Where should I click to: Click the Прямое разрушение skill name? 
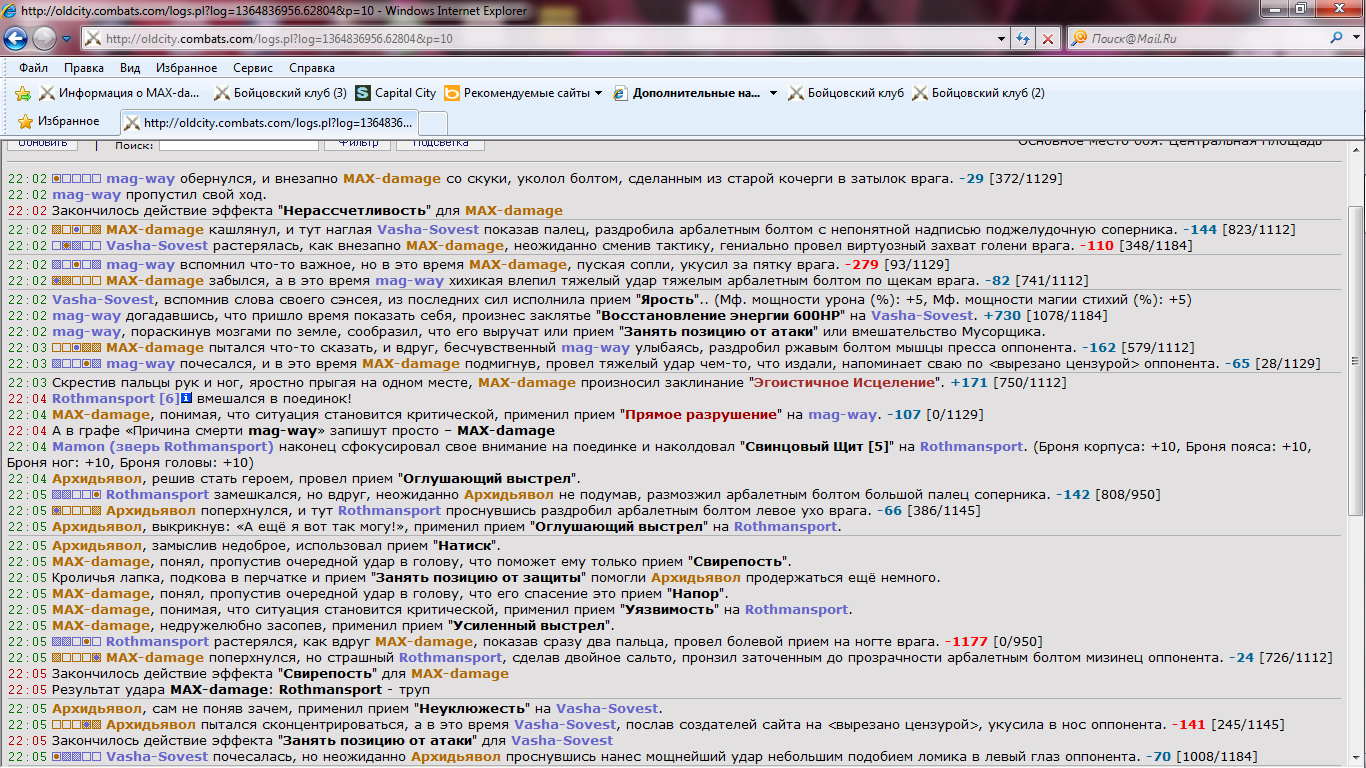coord(700,415)
